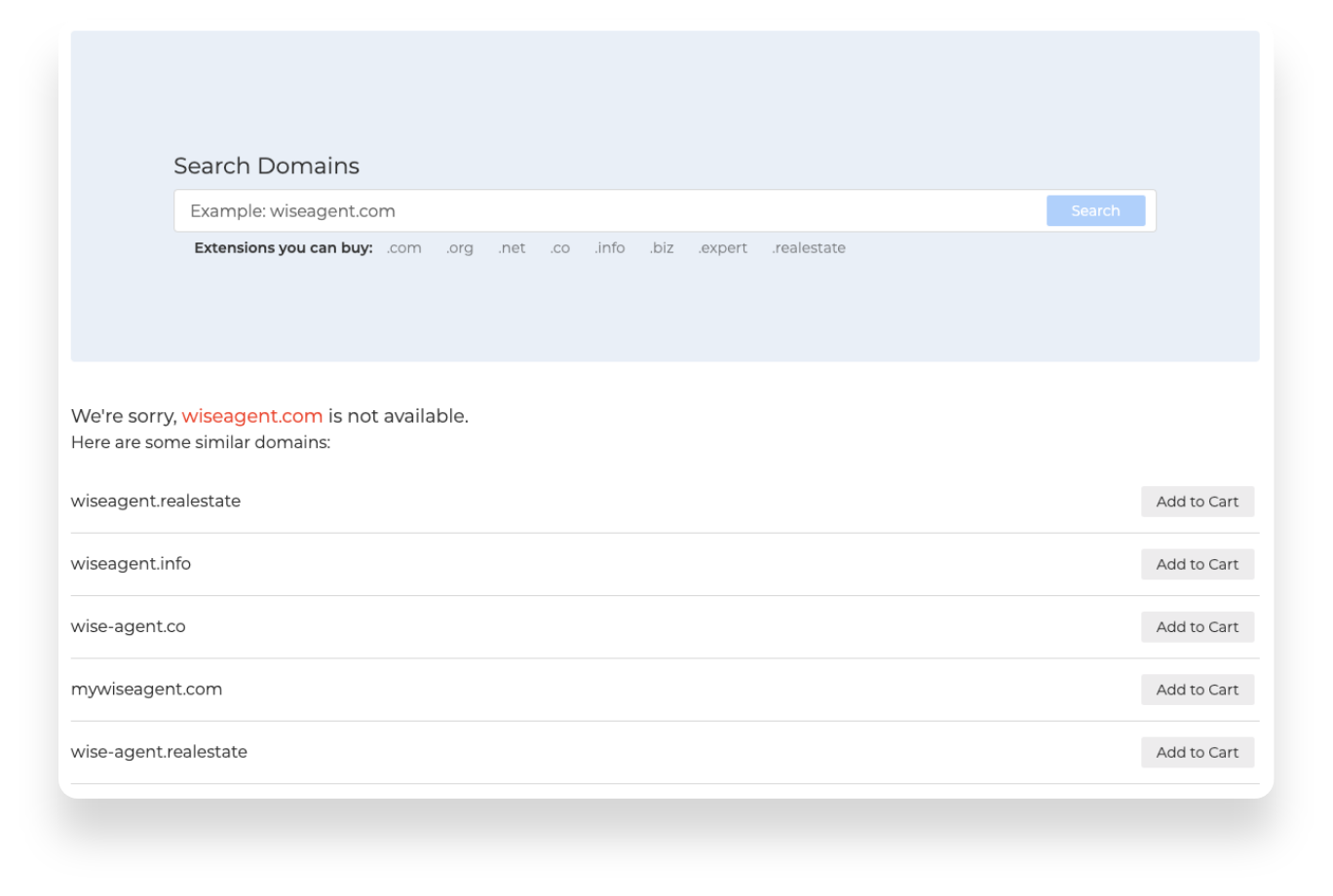Screen dimensions: 1333x896
Task: Click the wise-agent.realestate domain name
Action: tap(159, 751)
